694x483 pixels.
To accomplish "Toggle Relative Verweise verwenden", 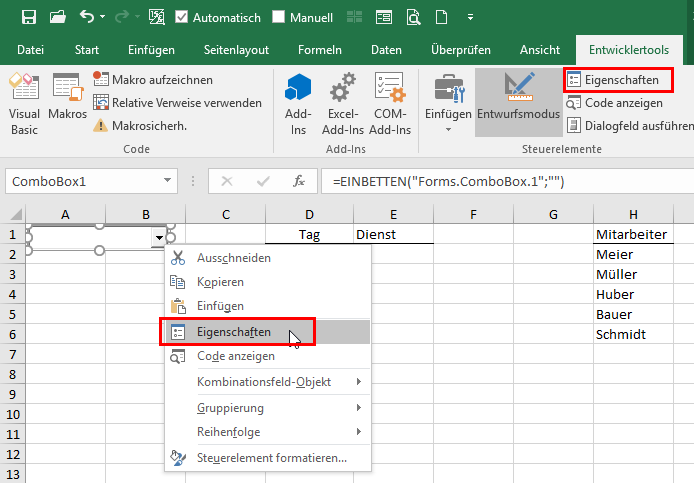I will pyautogui.click(x=177, y=102).
